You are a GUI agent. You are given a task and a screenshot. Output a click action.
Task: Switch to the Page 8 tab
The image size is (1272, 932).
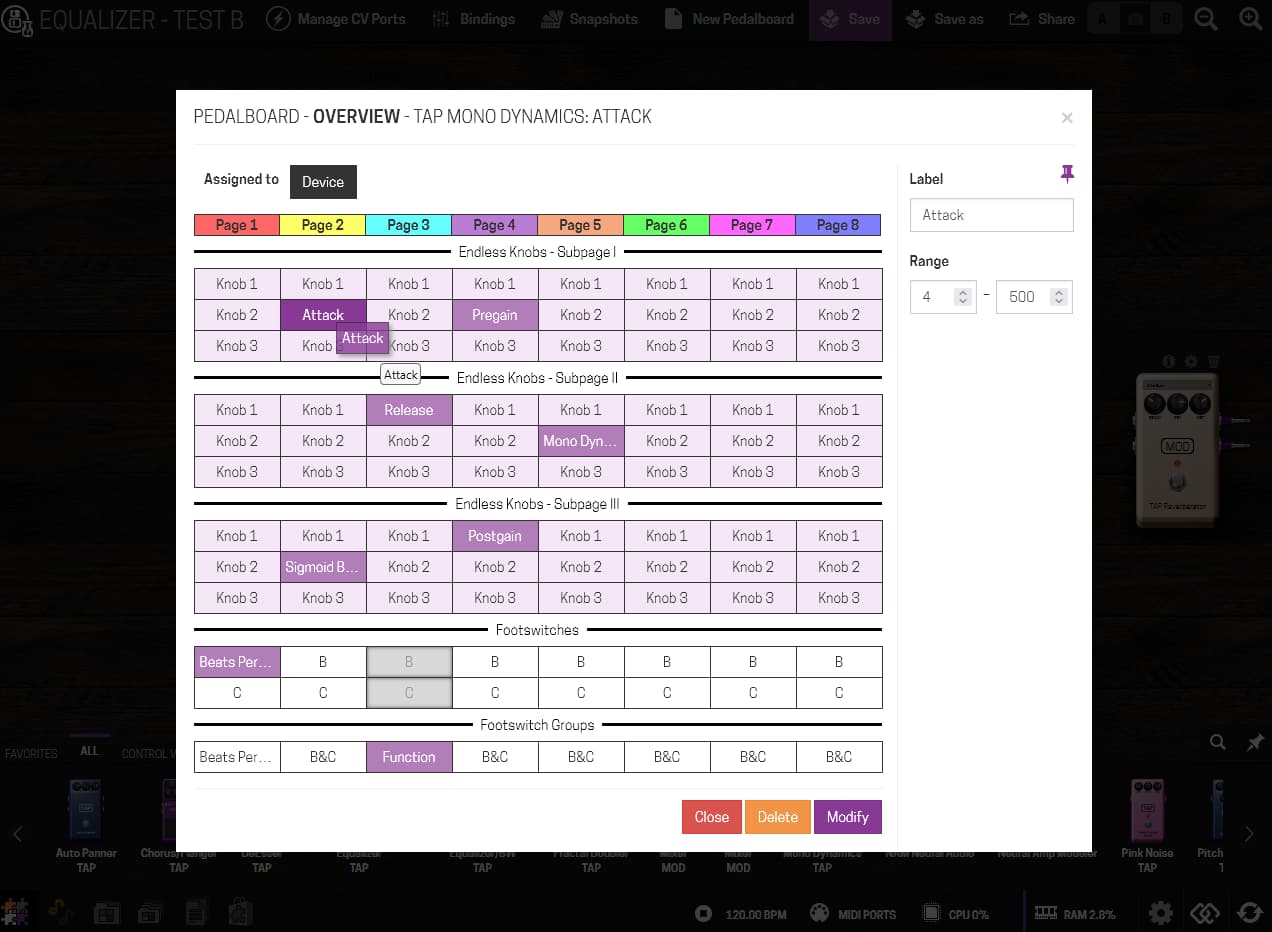(x=838, y=225)
